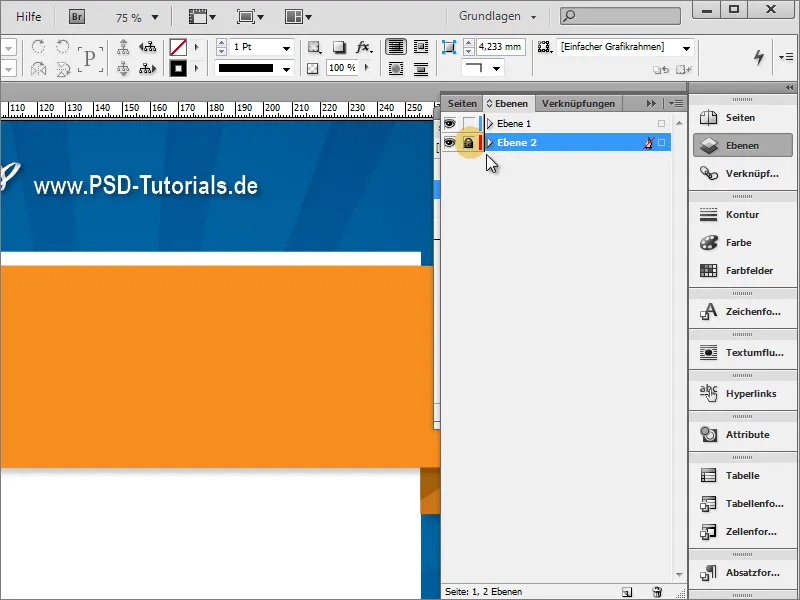This screenshot has width=800, height=600.
Task: Create a new layer with panel footer icon
Action: pos(627,592)
